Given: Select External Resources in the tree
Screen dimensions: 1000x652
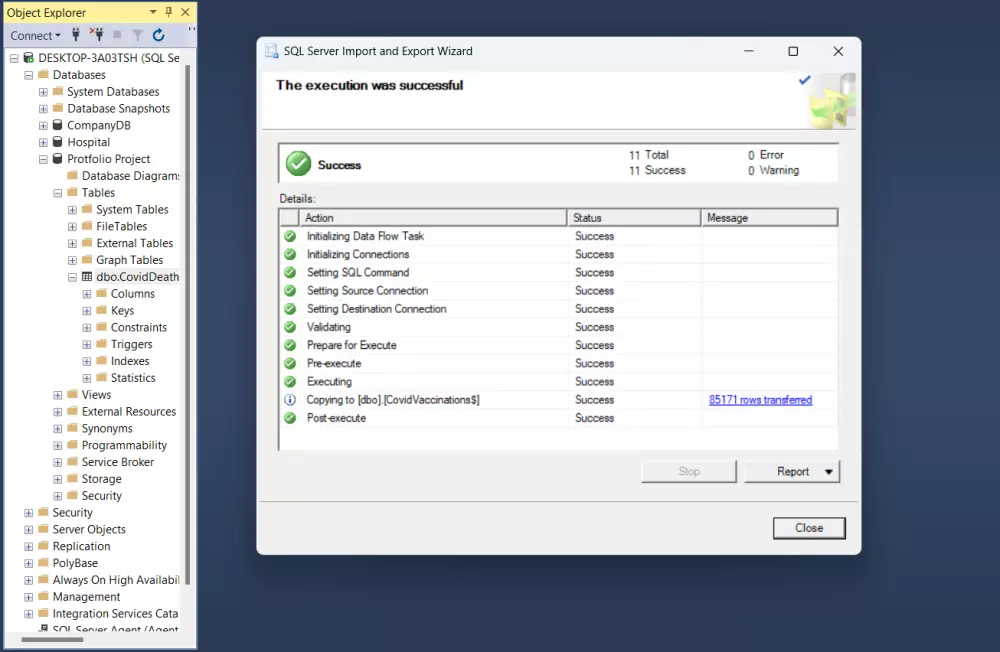Looking at the screenshot, I should pyautogui.click(x=129, y=411).
